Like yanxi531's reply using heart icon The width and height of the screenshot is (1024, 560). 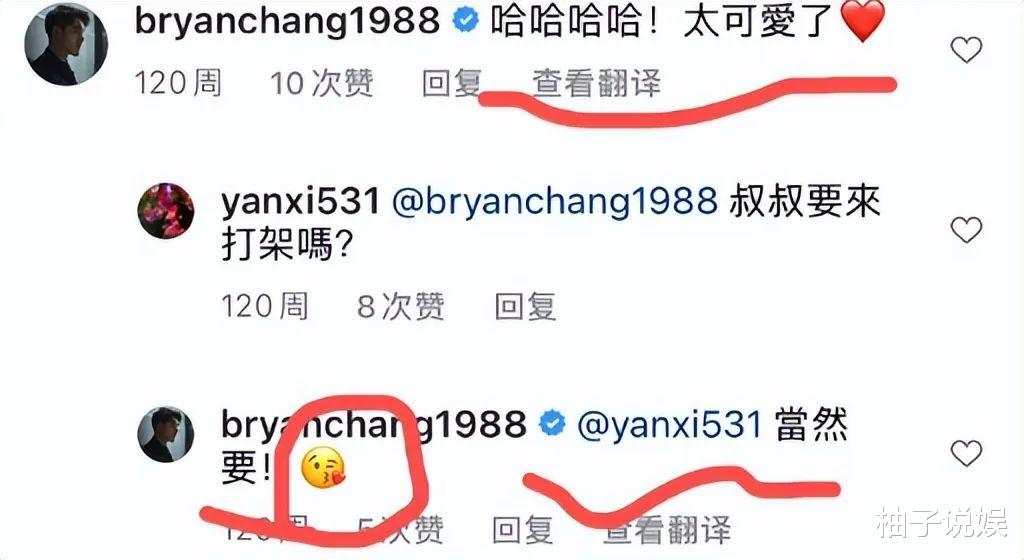[966, 230]
